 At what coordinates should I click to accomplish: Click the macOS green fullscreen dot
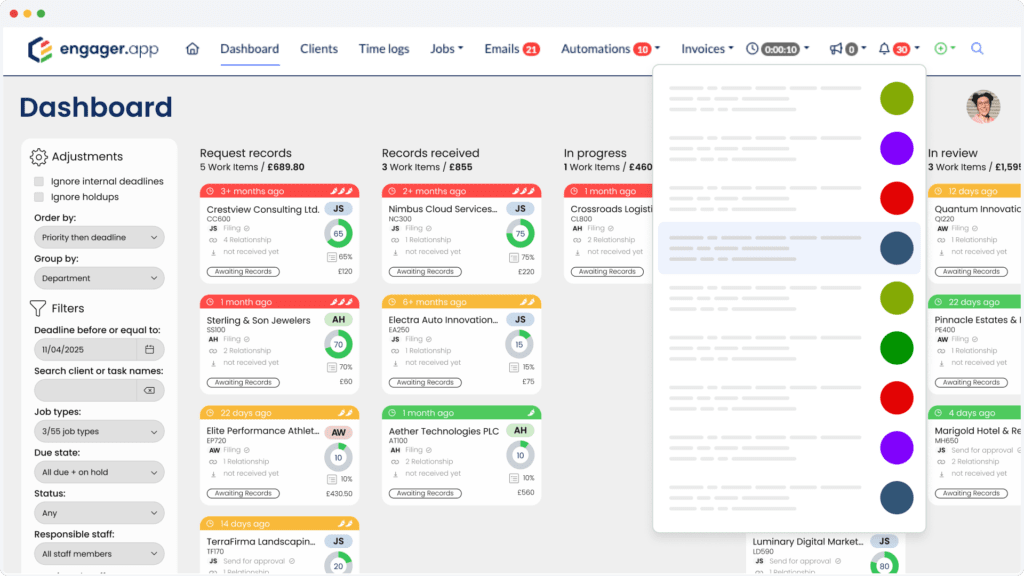(x=41, y=13)
